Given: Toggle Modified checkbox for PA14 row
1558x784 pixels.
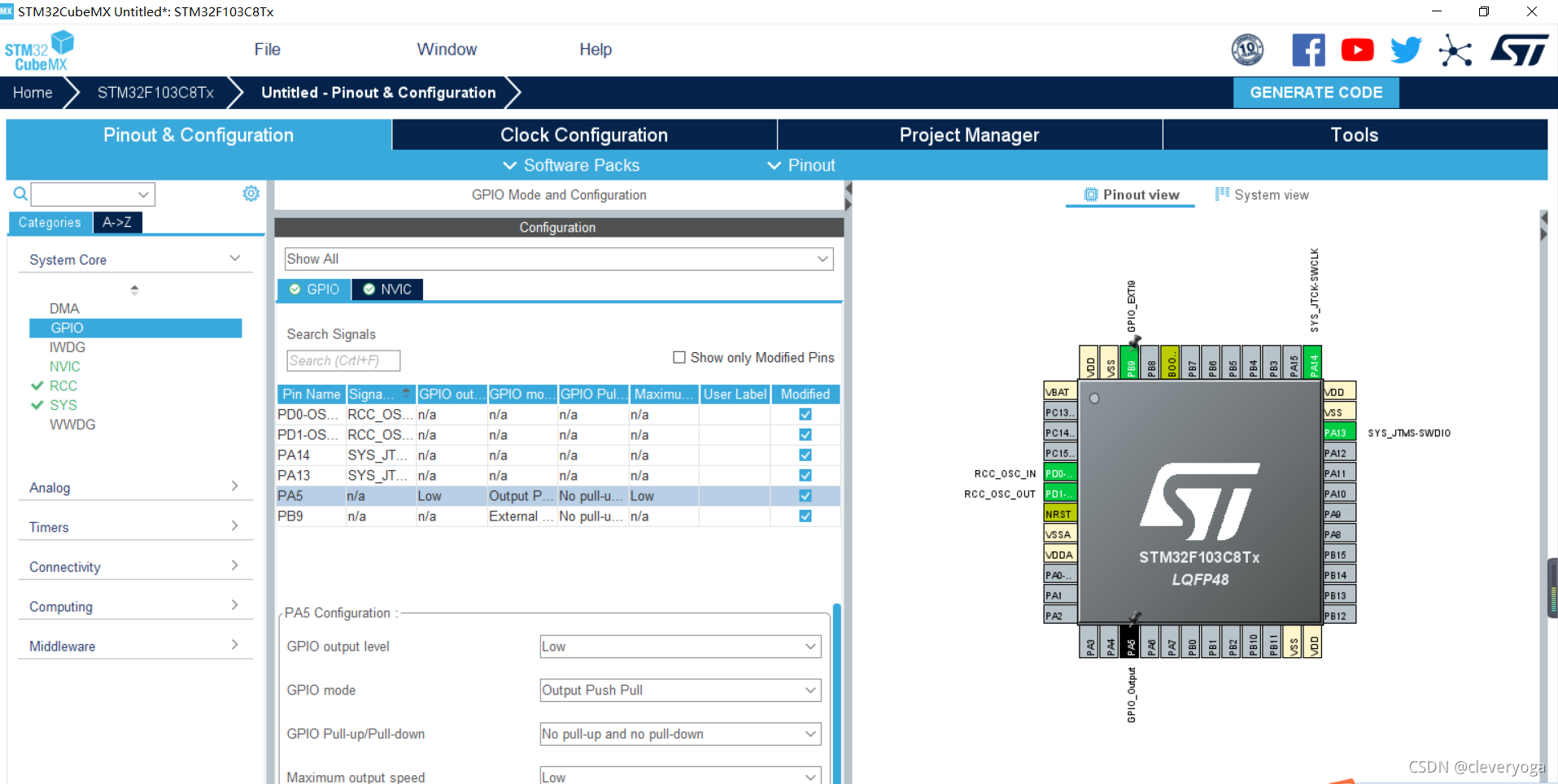Looking at the screenshot, I should point(805,455).
